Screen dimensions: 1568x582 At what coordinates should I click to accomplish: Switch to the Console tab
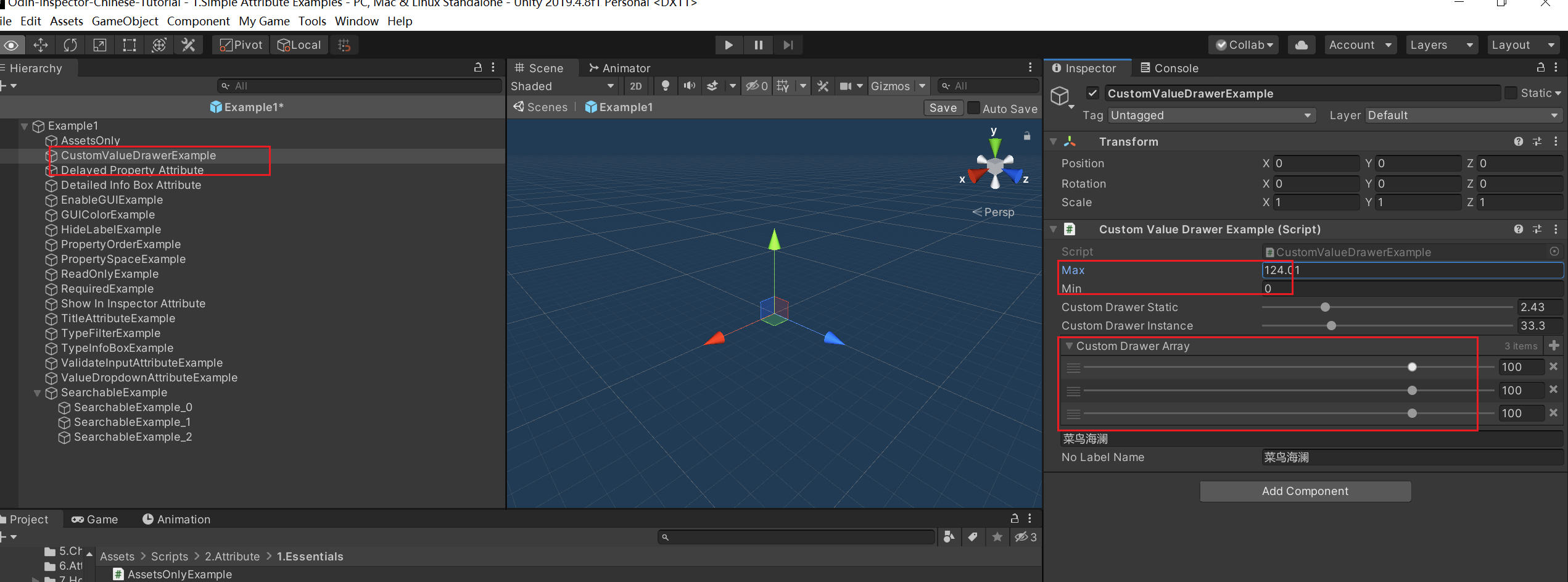[x=1169, y=68]
